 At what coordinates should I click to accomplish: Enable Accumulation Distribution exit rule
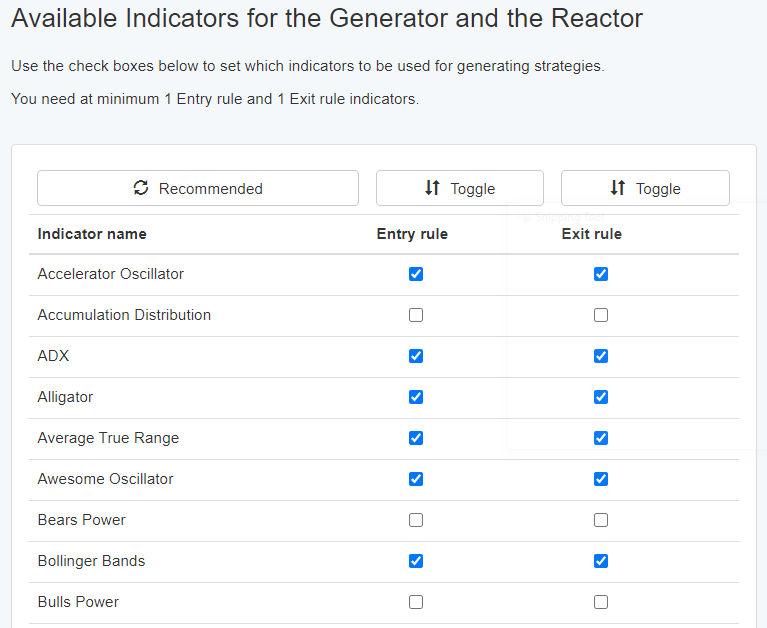tap(601, 315)
